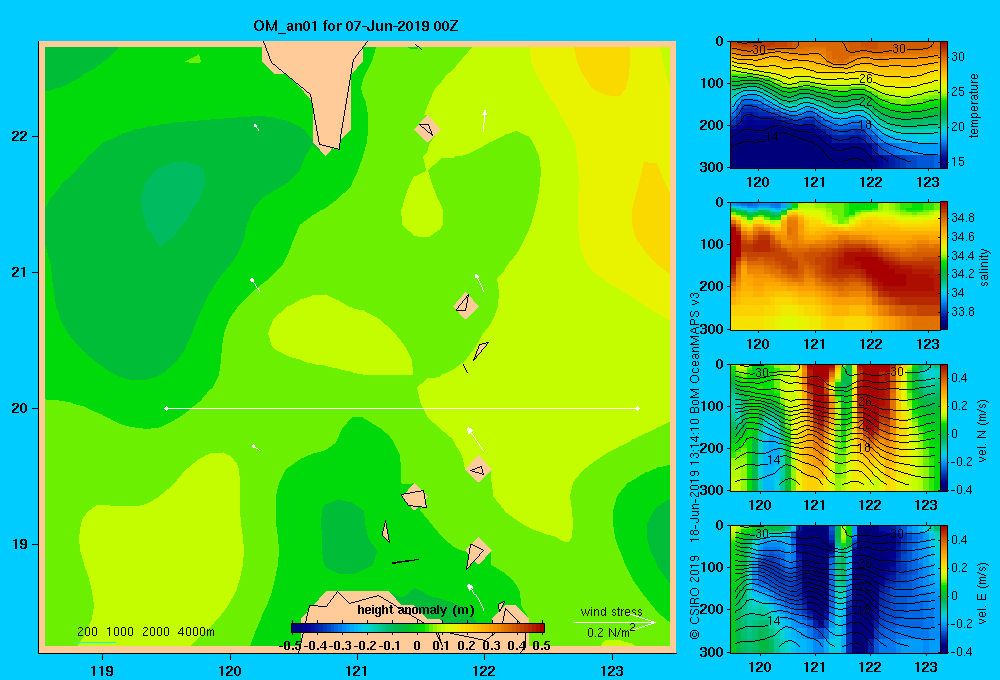Click the vel. N (m/s) colorbar
Image resolution: width=1000 pixels, height=680 pixels.
[x=943, y=427]
